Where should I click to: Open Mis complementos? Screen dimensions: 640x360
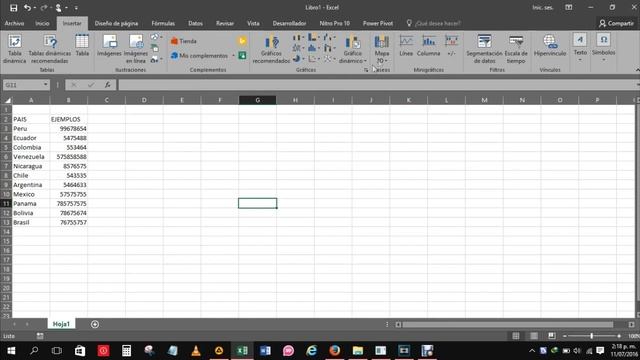(x=200, y=56)
